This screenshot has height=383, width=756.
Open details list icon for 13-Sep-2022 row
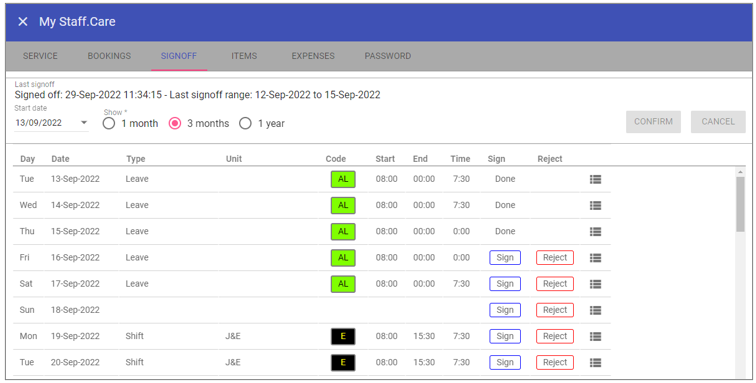click(x=595, y=179)
